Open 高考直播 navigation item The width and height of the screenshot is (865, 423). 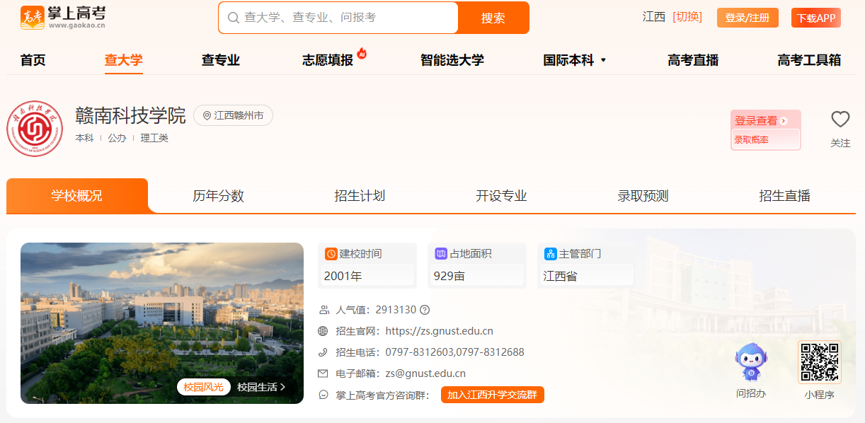click(x=693, y=60)
